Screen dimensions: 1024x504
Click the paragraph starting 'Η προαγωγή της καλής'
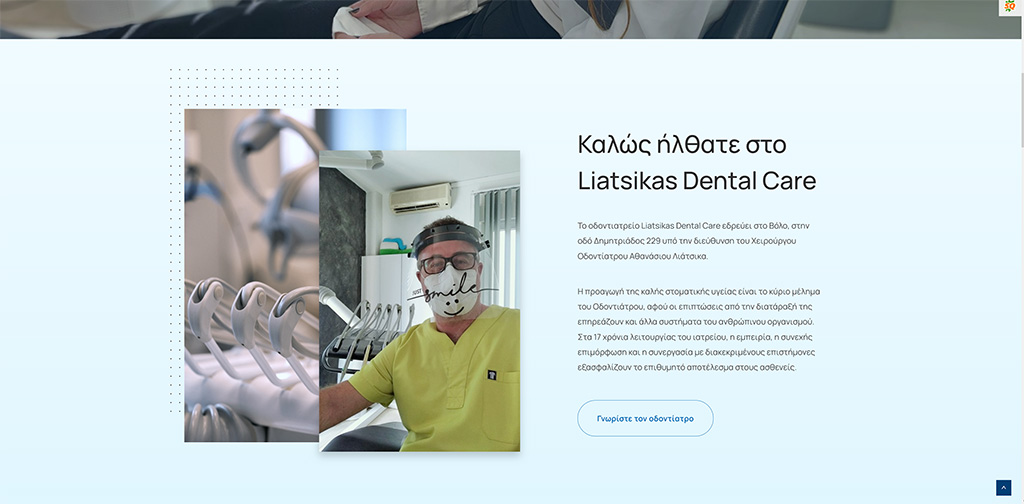[x=699, y=329]
